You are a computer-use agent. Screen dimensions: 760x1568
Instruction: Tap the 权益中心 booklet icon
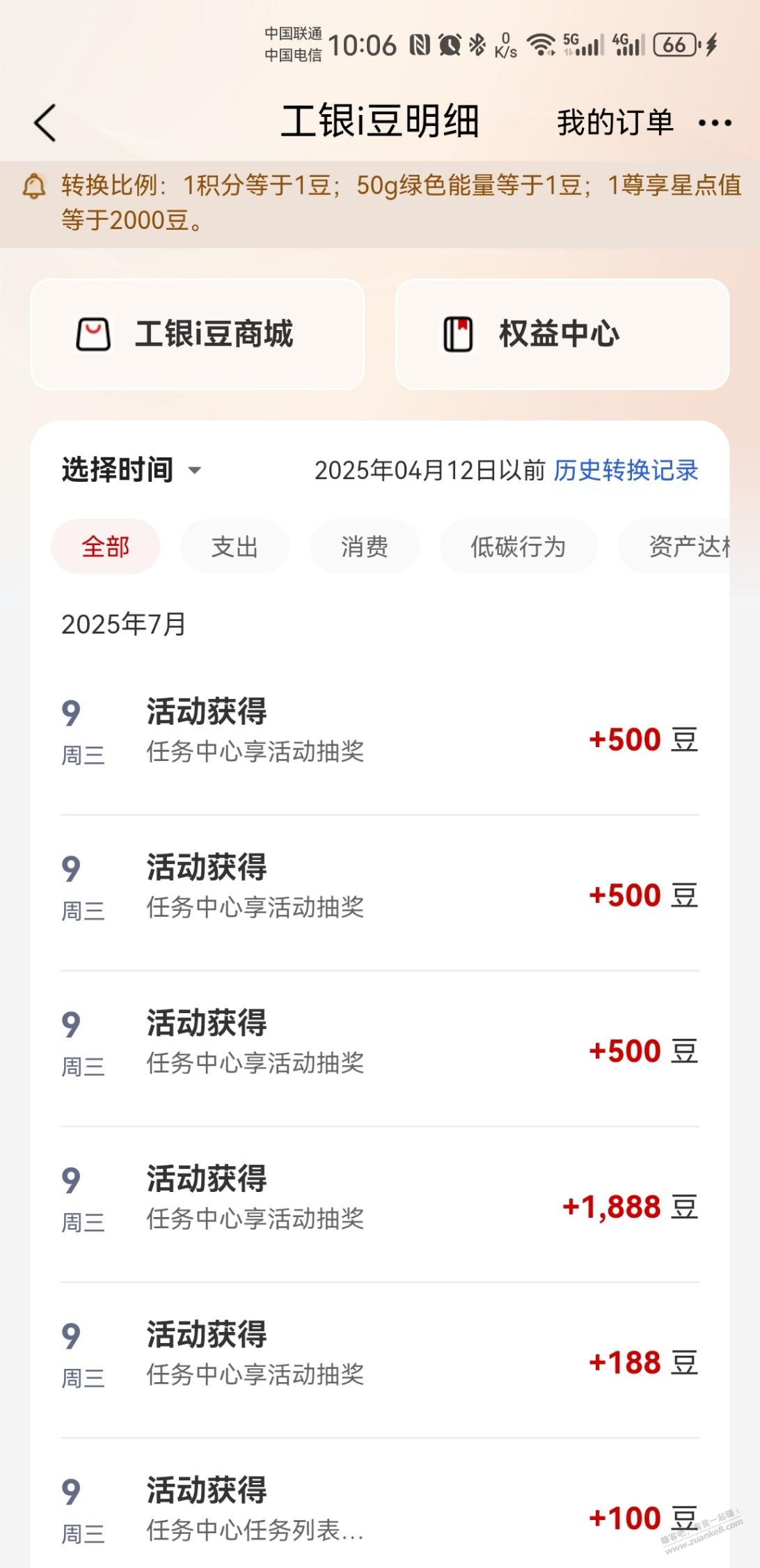coord(458,334)
